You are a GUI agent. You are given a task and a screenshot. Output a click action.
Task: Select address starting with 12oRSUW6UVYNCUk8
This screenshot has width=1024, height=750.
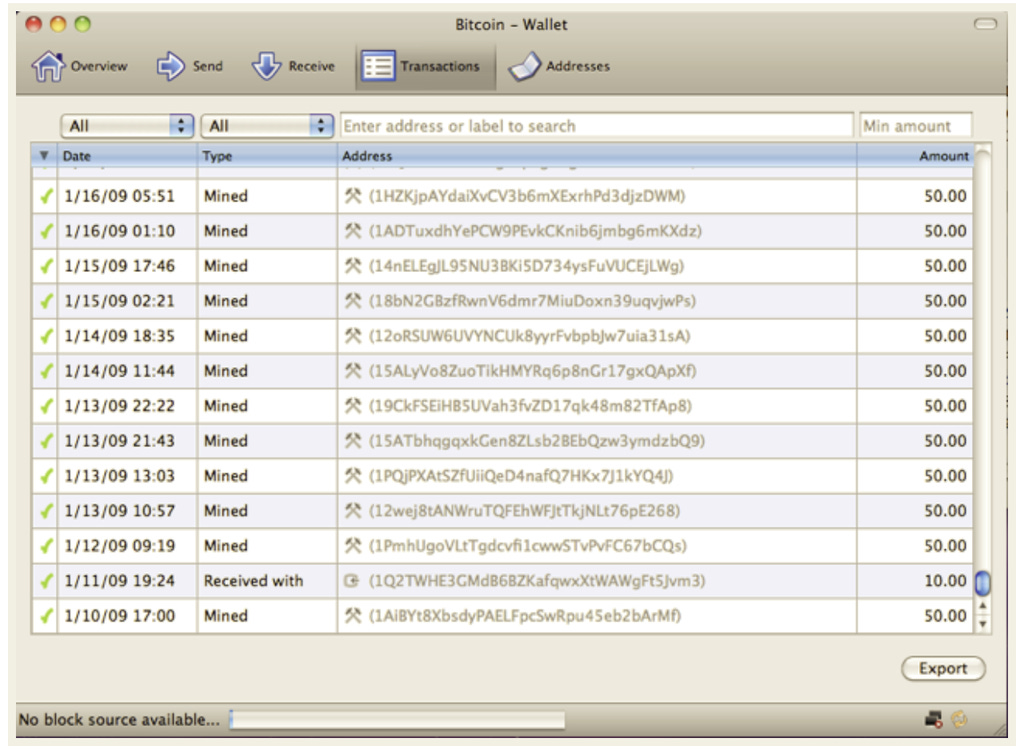[530, 336]
